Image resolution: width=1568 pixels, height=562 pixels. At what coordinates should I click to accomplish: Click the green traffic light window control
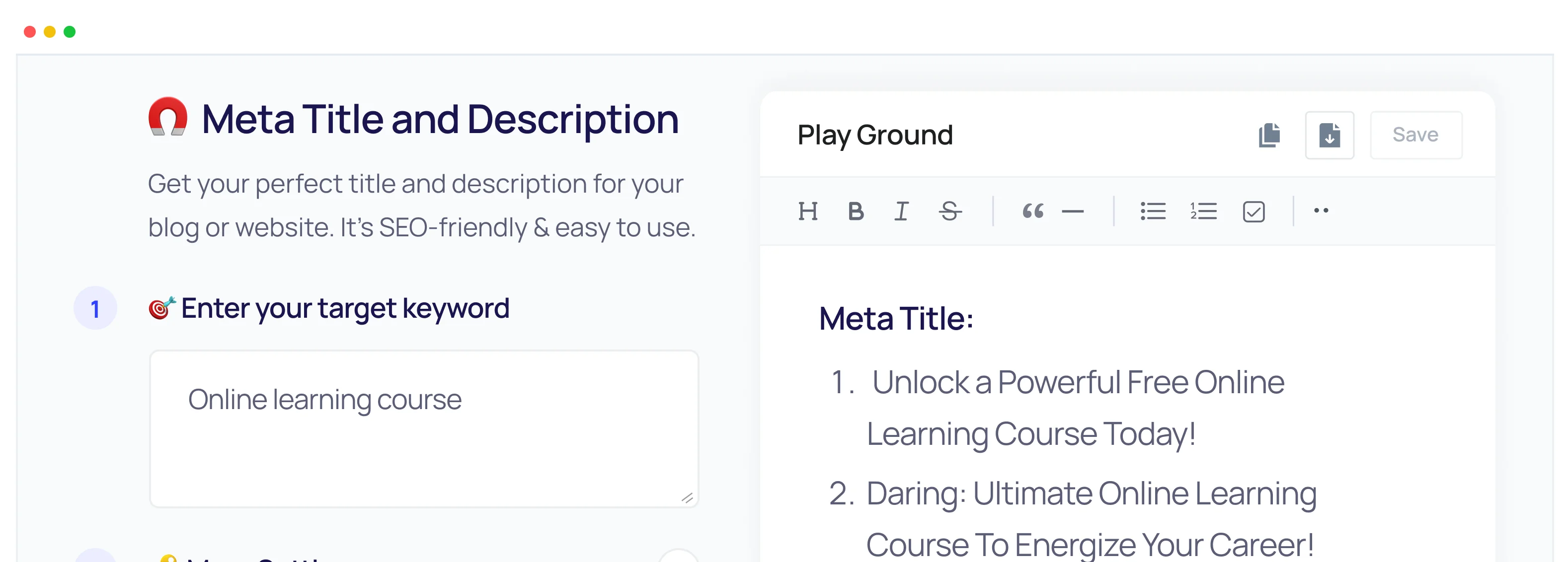click(x=70, y=31)
